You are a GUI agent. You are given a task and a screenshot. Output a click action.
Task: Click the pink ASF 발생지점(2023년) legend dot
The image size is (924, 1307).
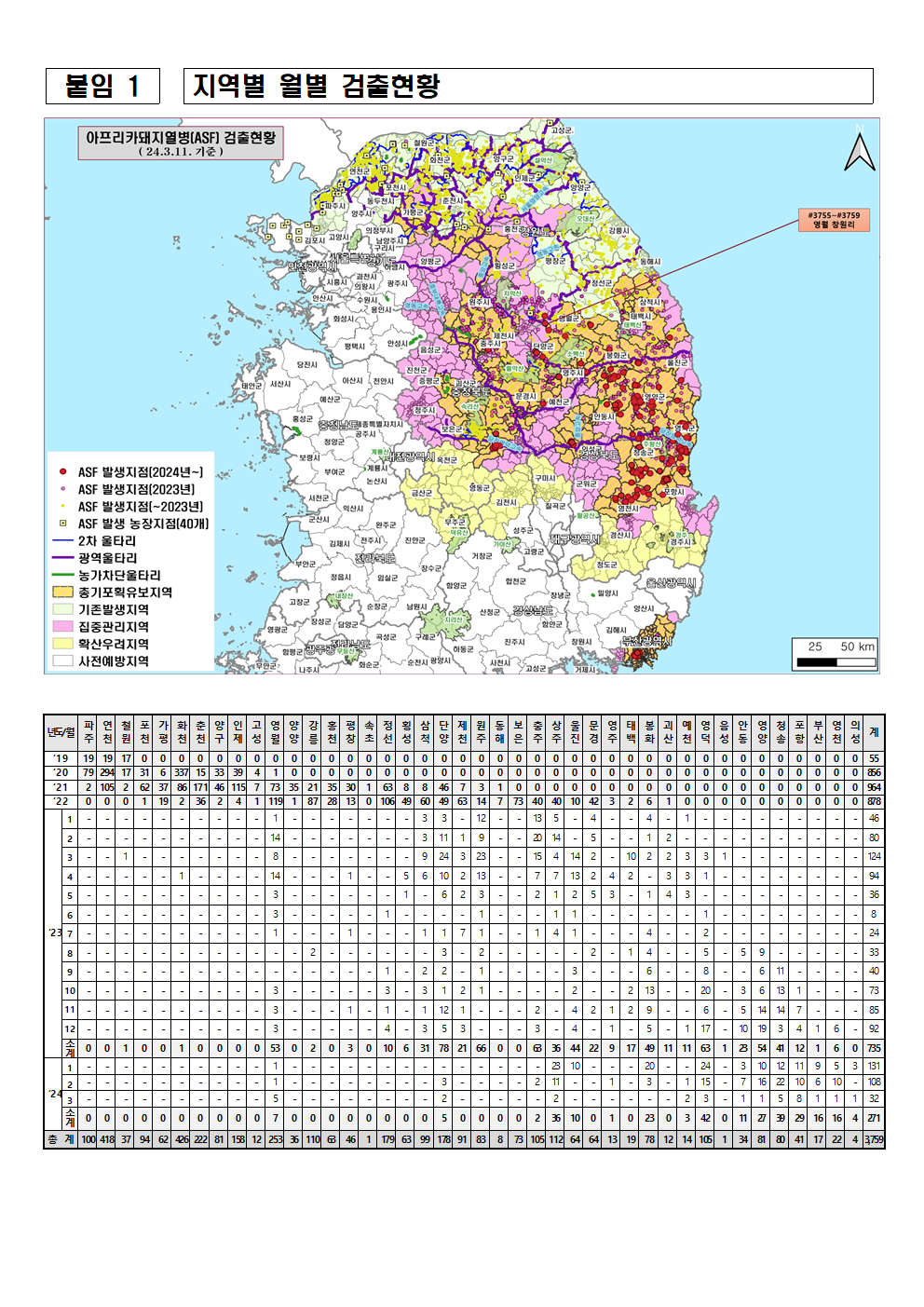pos(63,489)
